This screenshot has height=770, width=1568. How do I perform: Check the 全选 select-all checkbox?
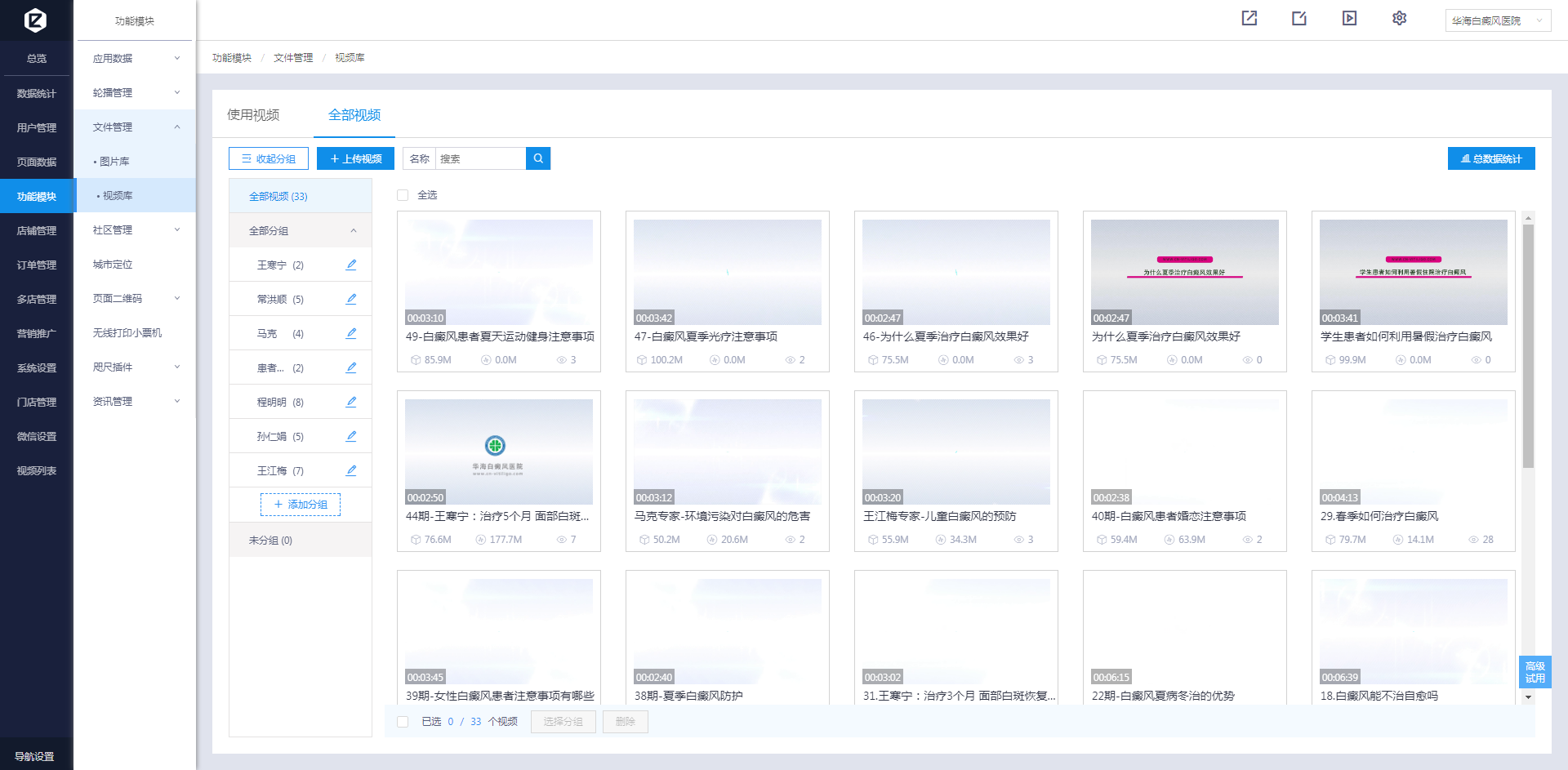403,195
